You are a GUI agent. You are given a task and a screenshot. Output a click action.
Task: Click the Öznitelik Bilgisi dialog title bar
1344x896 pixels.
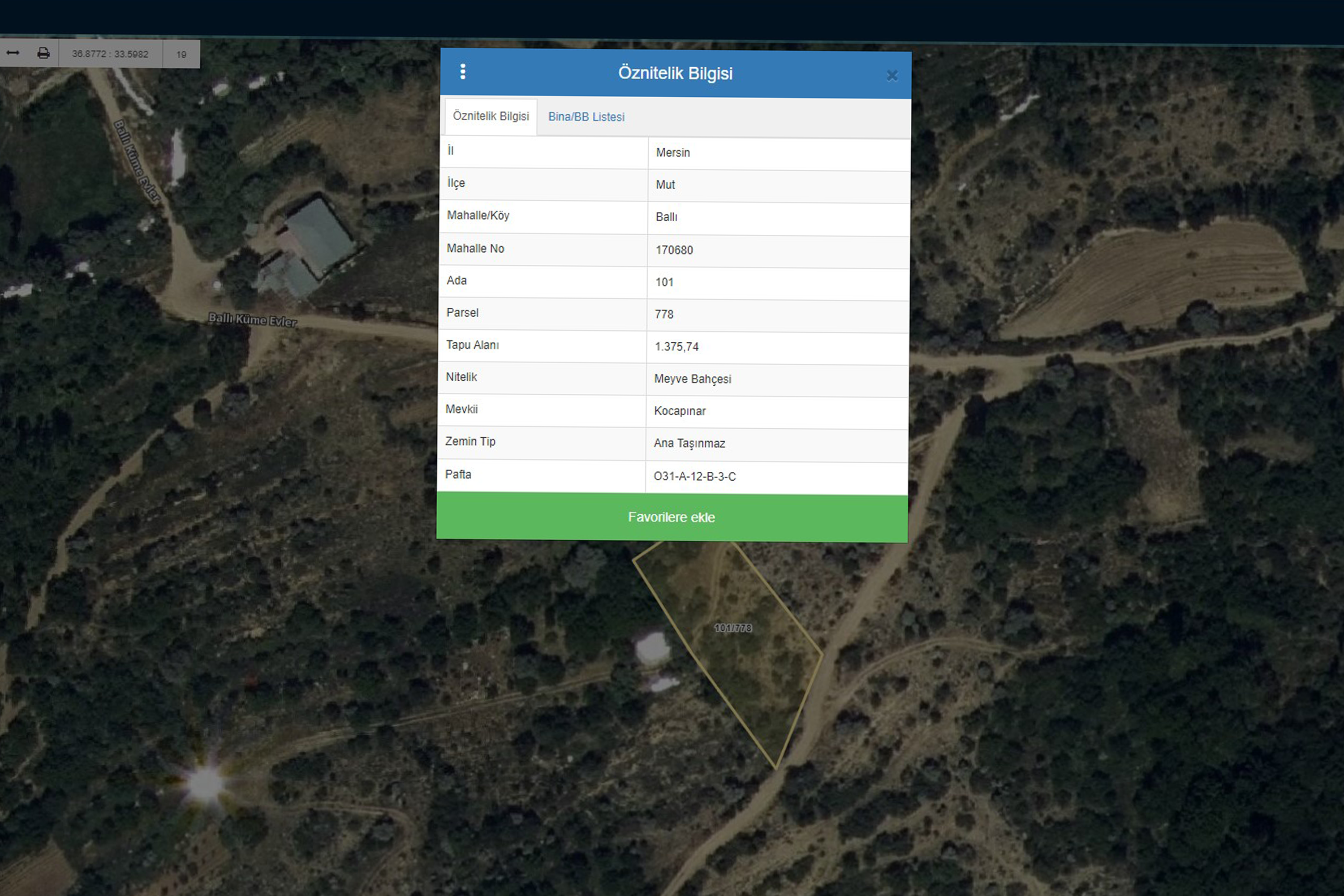click(x=675, y=74)
